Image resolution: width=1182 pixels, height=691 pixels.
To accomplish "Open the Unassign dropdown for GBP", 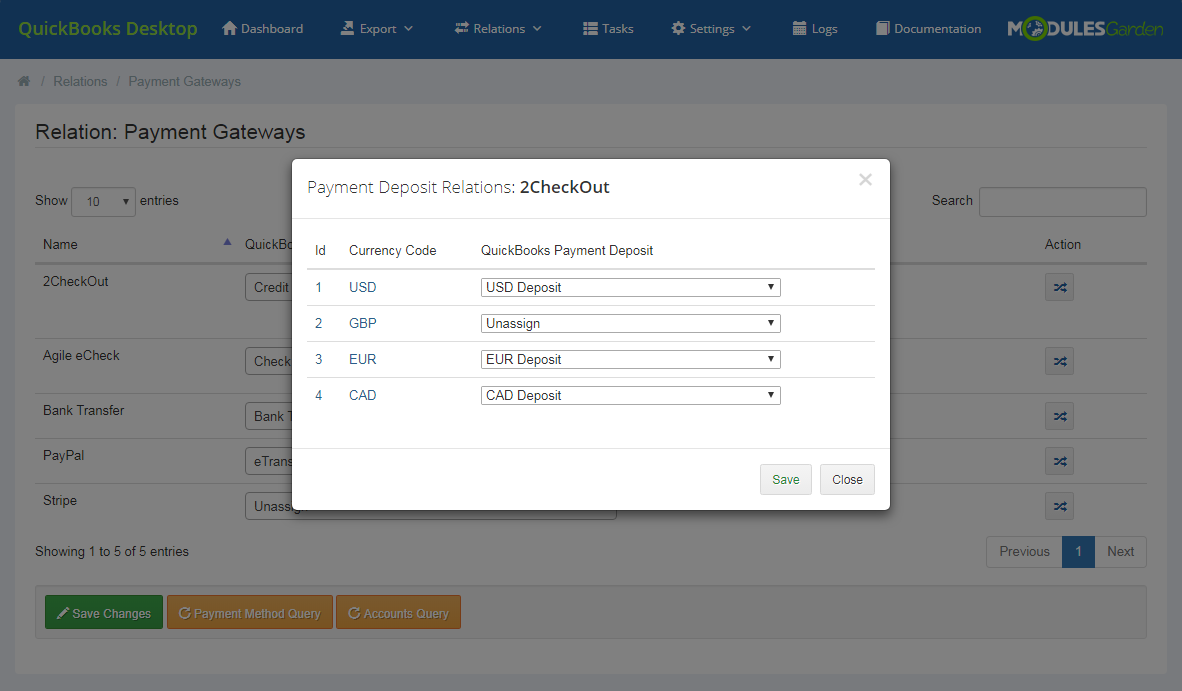I will pyautogui.click(x=630, y=323).
